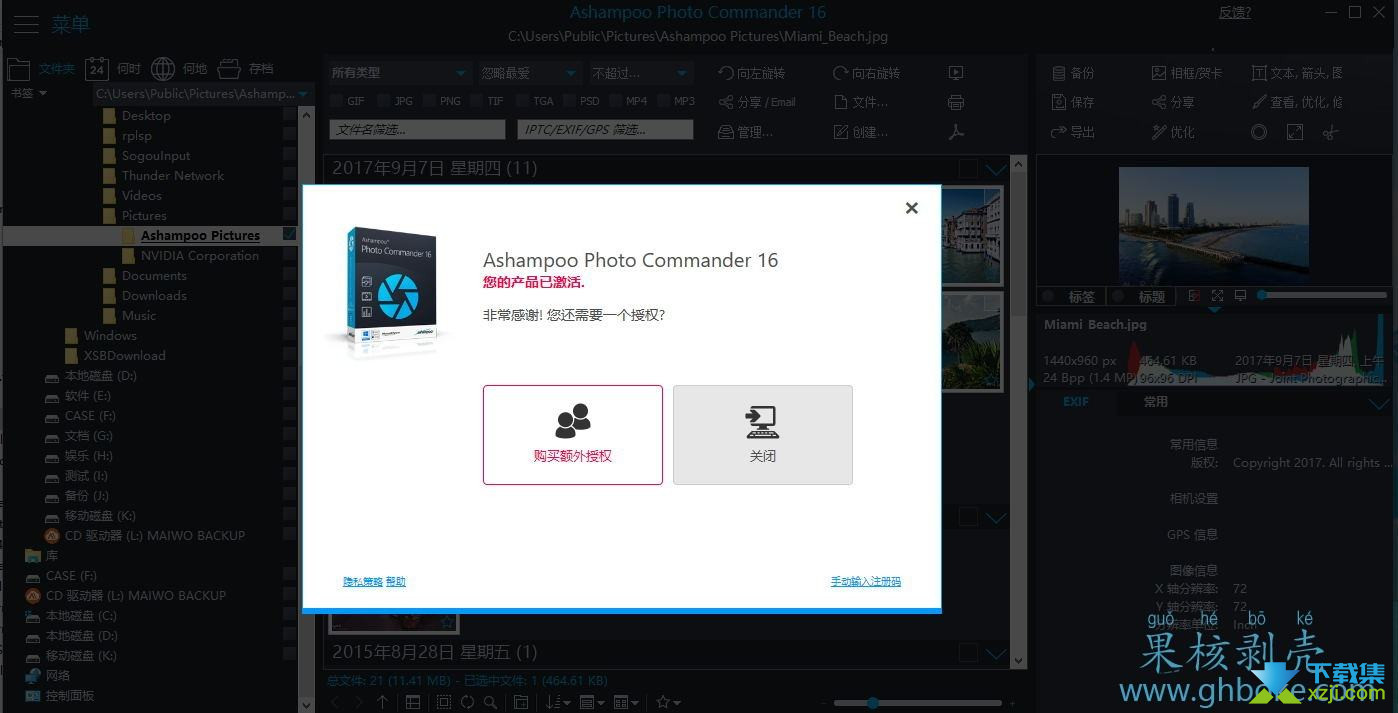This screenshot has width=1398, height=713.
Task: Open the 不超过 limit dropdown
Action: click(x=640, y=73)
